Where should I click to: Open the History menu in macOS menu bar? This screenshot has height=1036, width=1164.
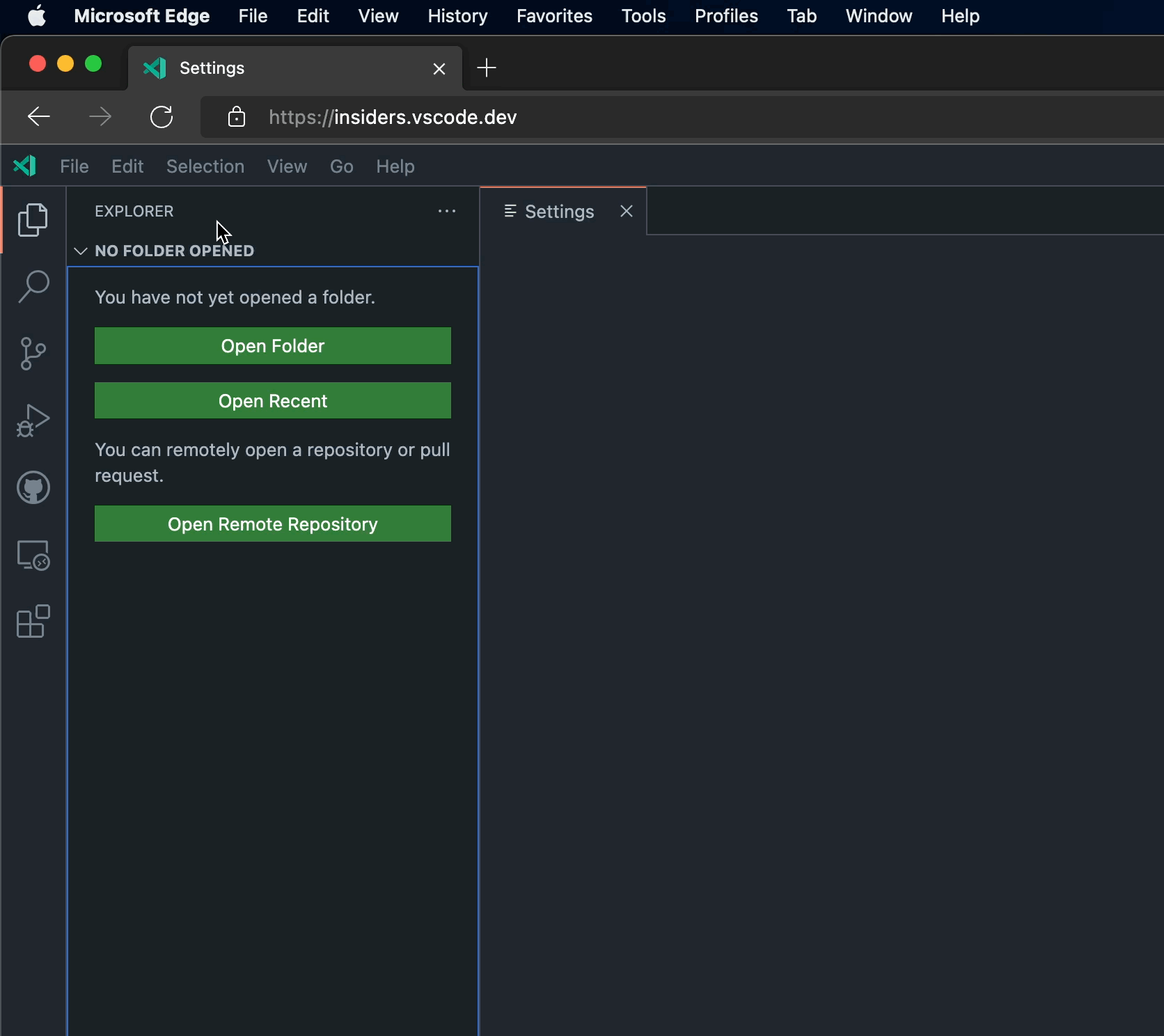(x=457, y=15)
